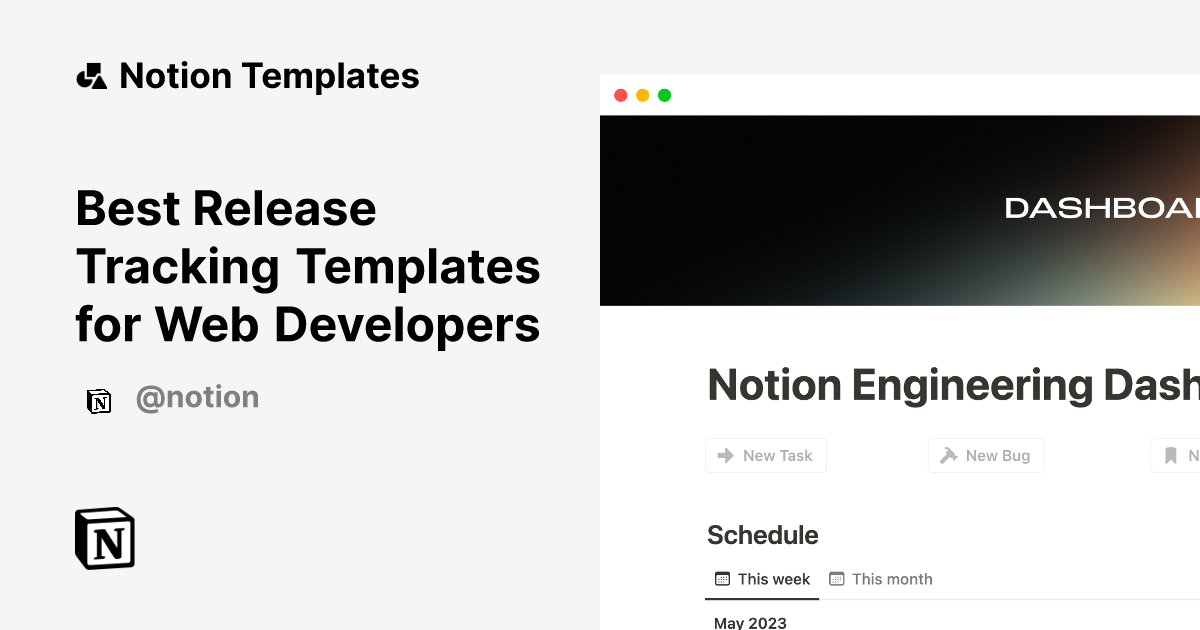Select the May 2023 schedule entry
The image size is (1200, 630).
(x=750, y=623)
